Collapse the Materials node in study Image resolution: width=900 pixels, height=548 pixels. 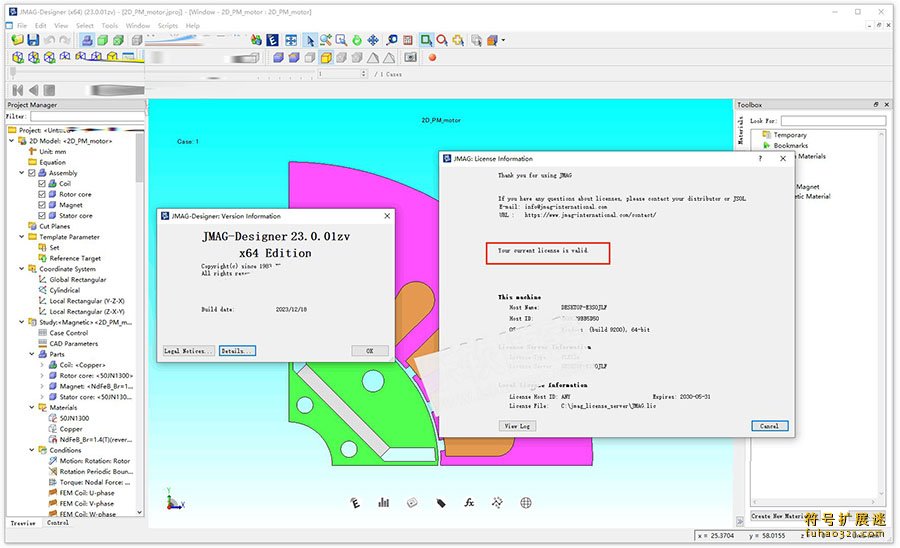[32, 407]
